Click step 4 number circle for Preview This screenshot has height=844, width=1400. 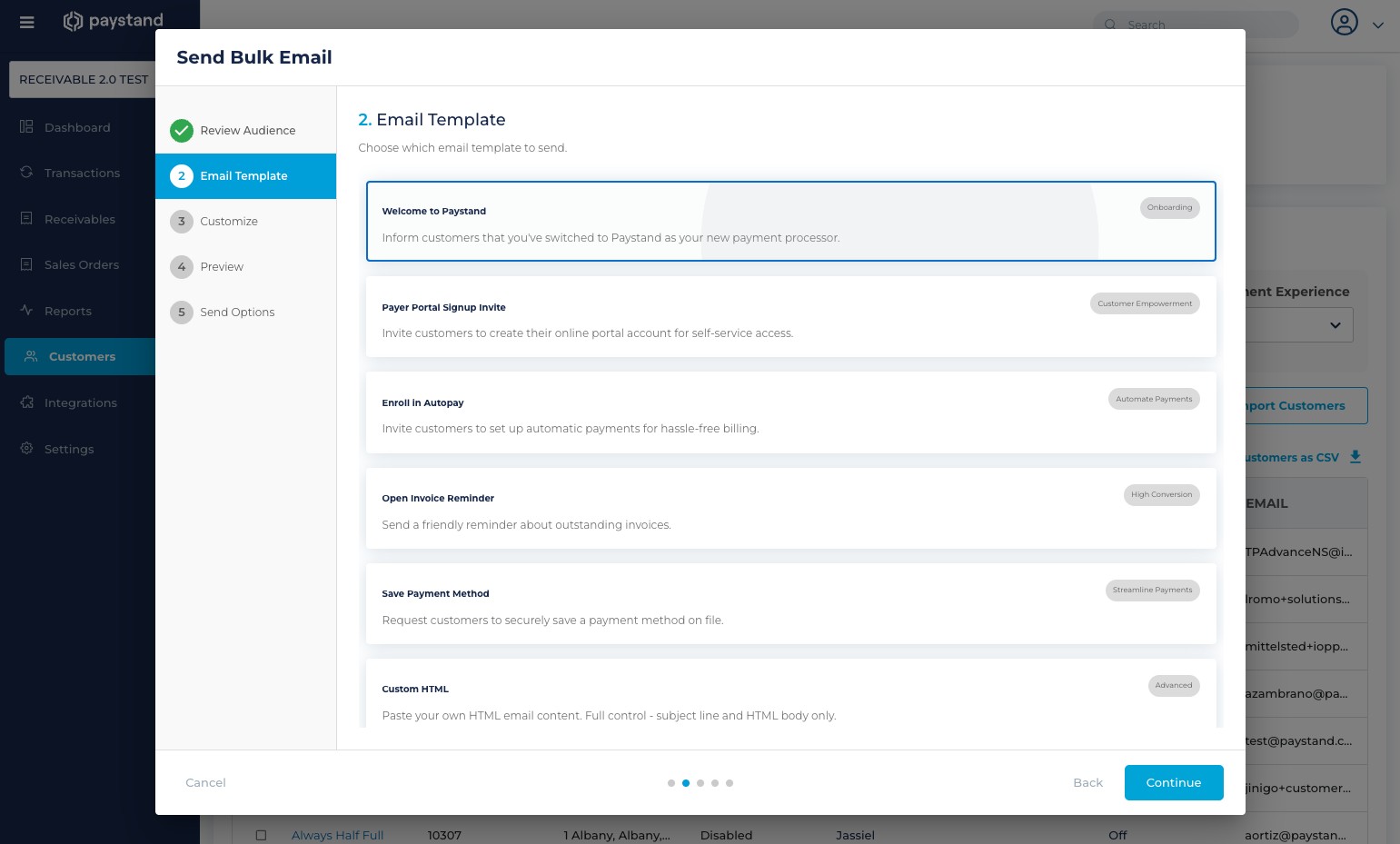click(182, 267)
